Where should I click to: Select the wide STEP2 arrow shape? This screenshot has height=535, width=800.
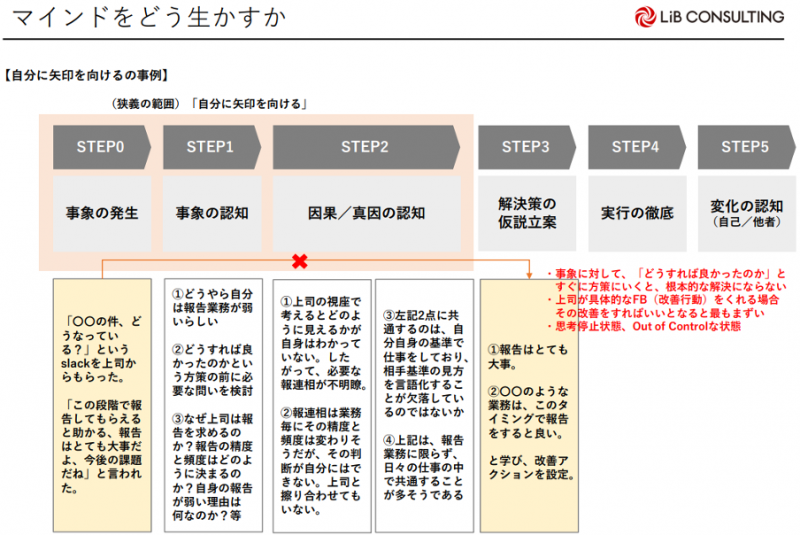pyautogui.click(x=366, y=147)
